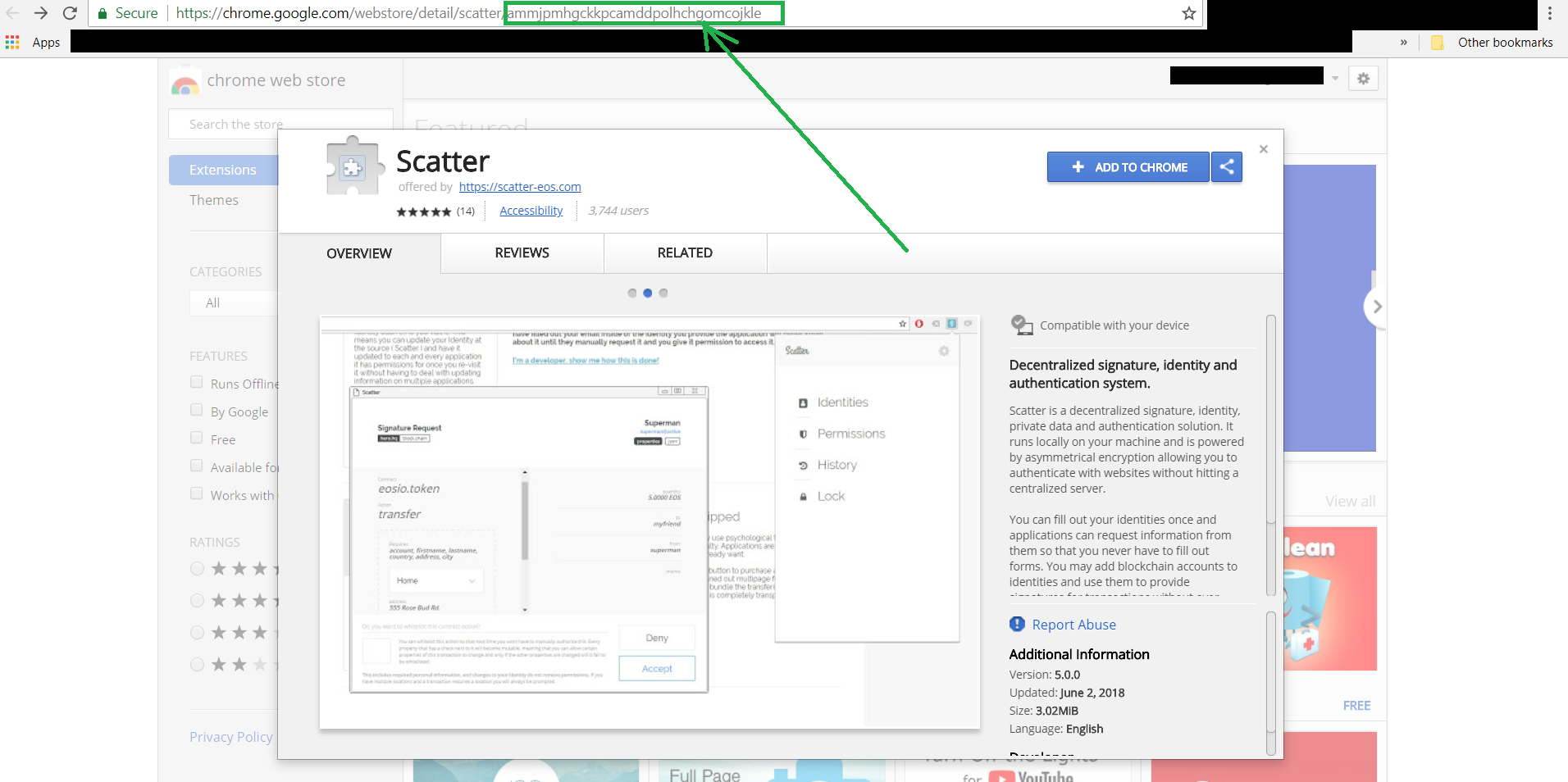Select the five-star ratings radio button

tap(197, 569)
